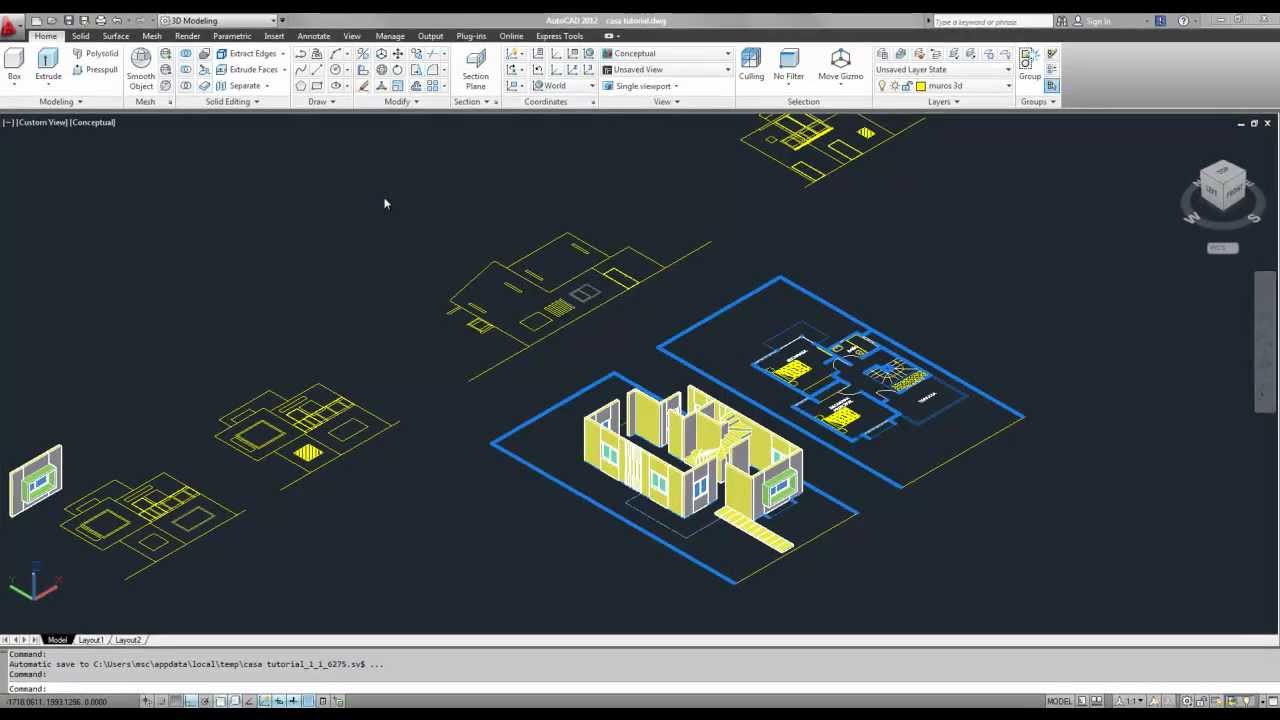Click the Undo arrow in quick access toolbar
The image size is (1280, 720).
coord(117,21)
